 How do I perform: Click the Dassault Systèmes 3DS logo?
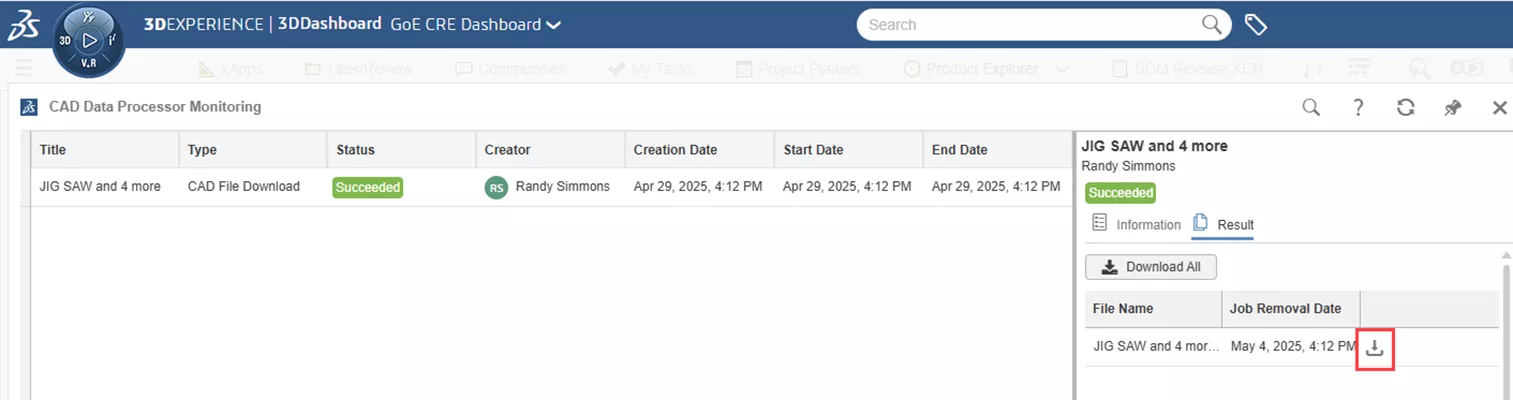(23, 28)
